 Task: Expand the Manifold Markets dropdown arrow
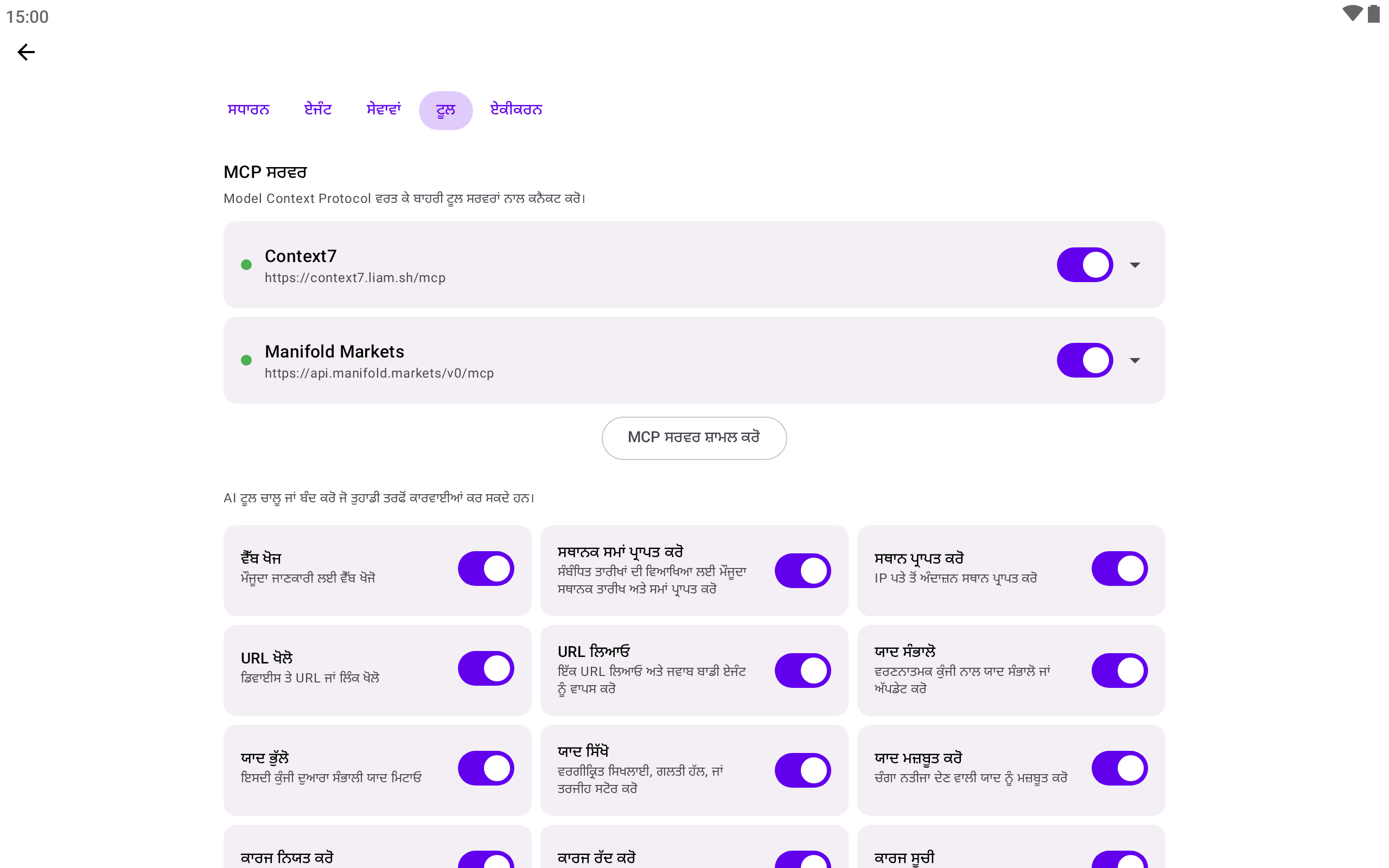coord(1135,360)
